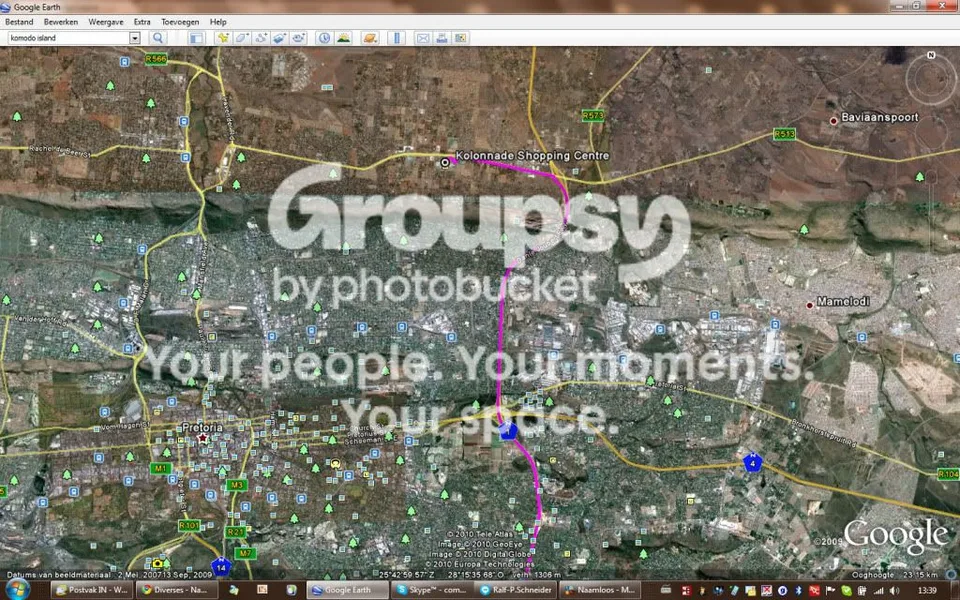Switch planet with the Saturn icon
This screenshot has height=600, width=960.
click(370, 38)
